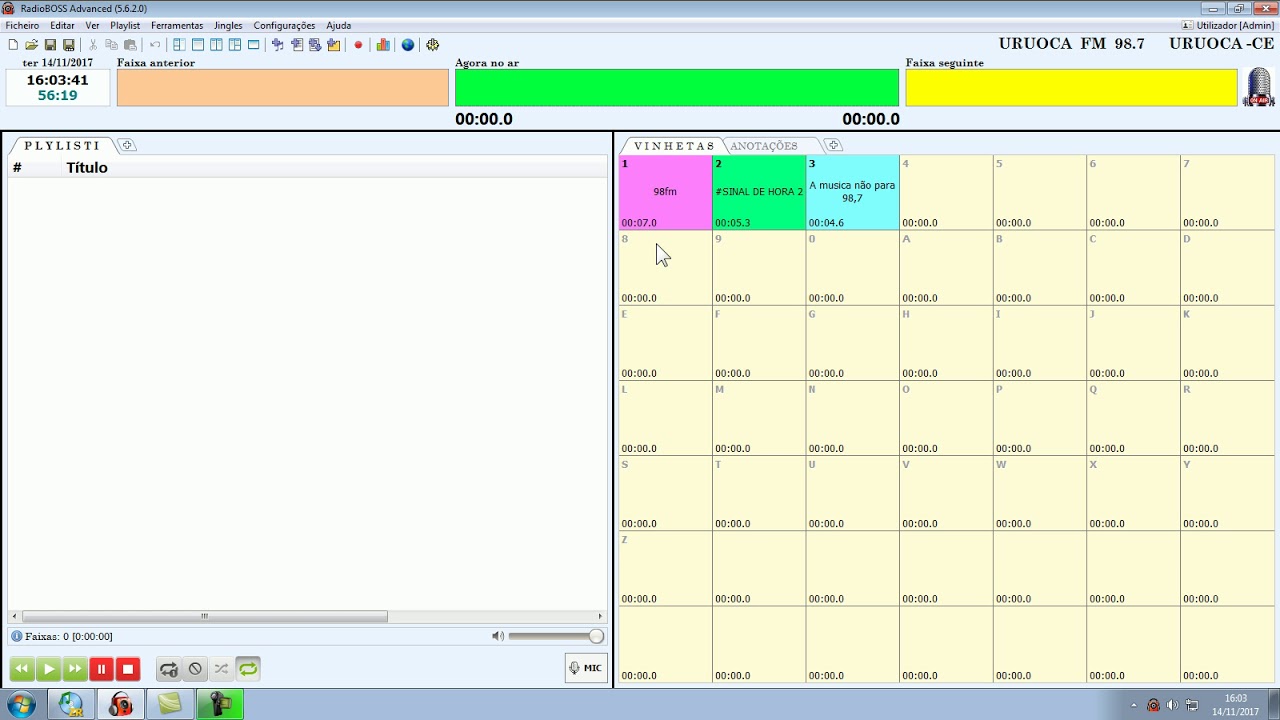Click the blue globe broadcast icon
Screen dimensions: 1280x720
pyautogui.click(x=408, y=45)
